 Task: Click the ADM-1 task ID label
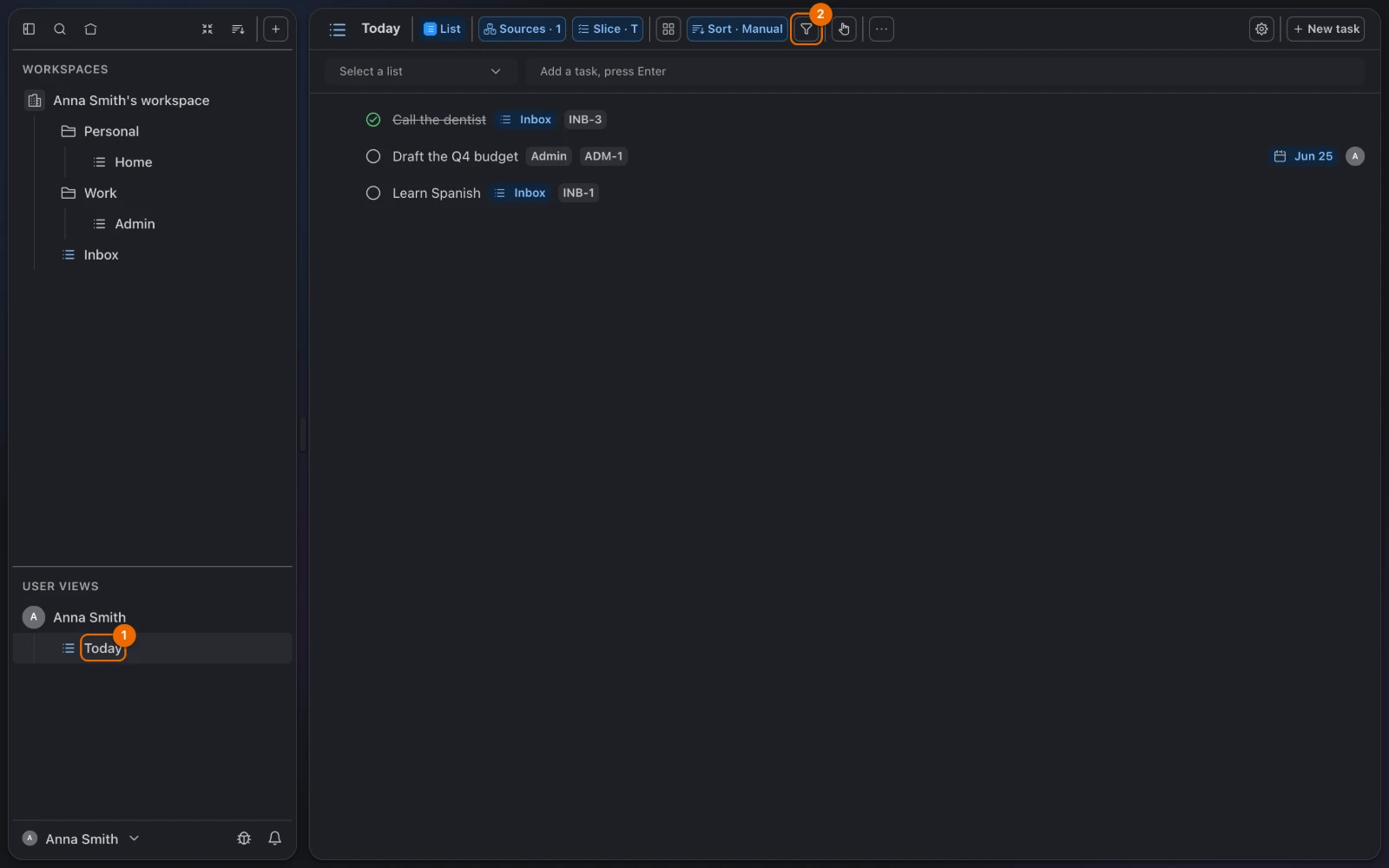click(603, 156)
